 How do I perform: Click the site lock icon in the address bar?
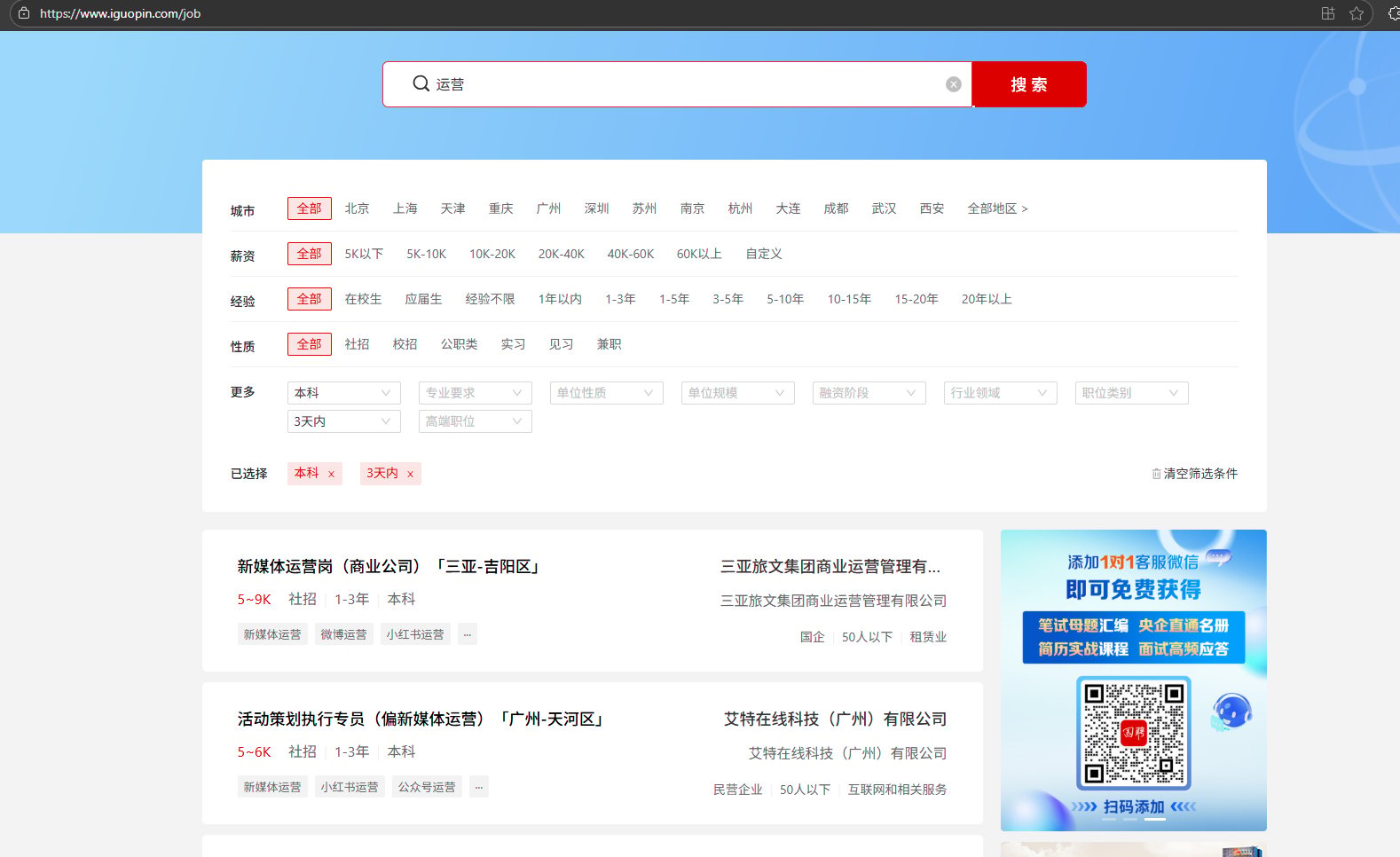point(24,13)
